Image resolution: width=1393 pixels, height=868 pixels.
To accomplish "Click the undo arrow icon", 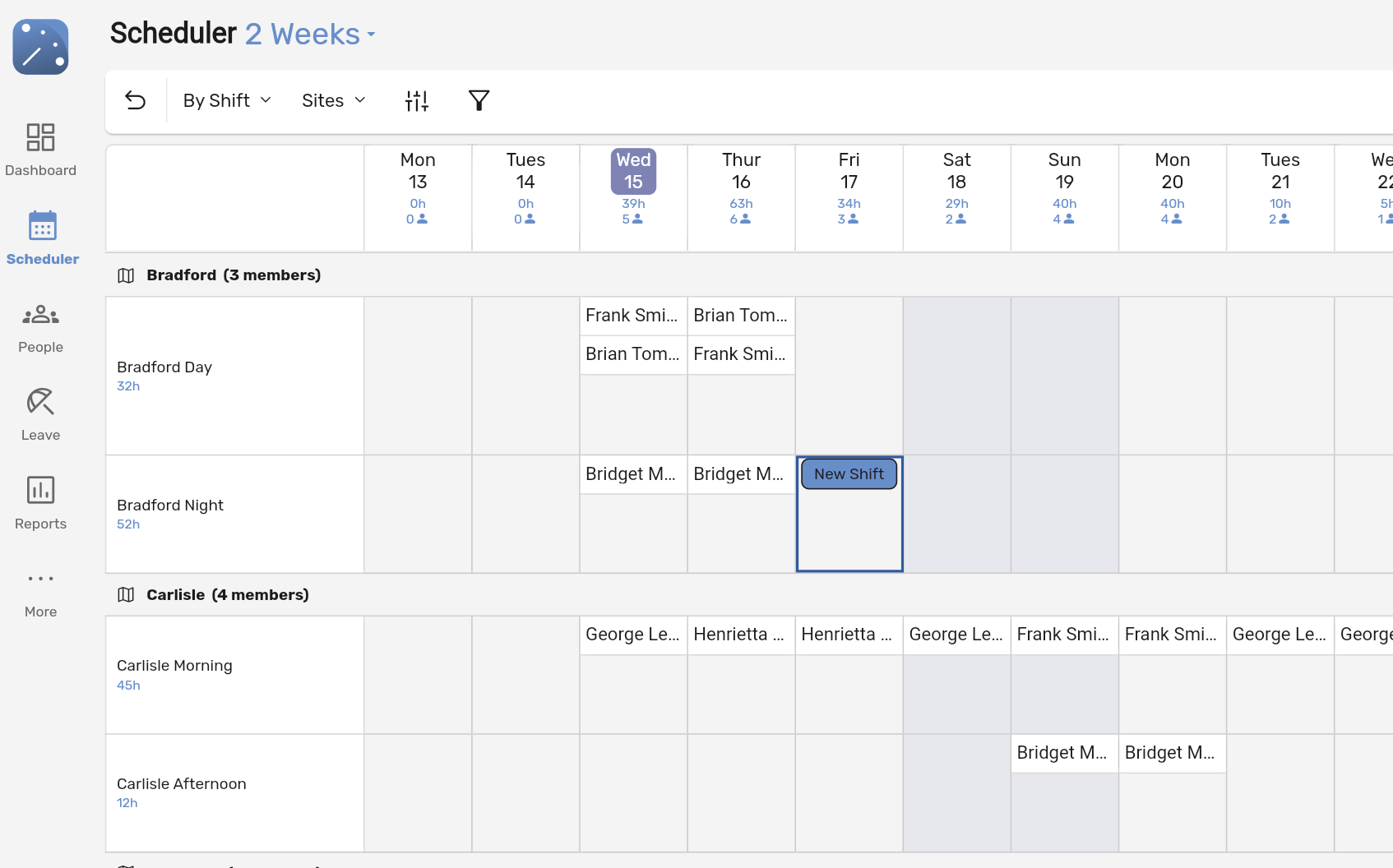I will coord(136,100).
